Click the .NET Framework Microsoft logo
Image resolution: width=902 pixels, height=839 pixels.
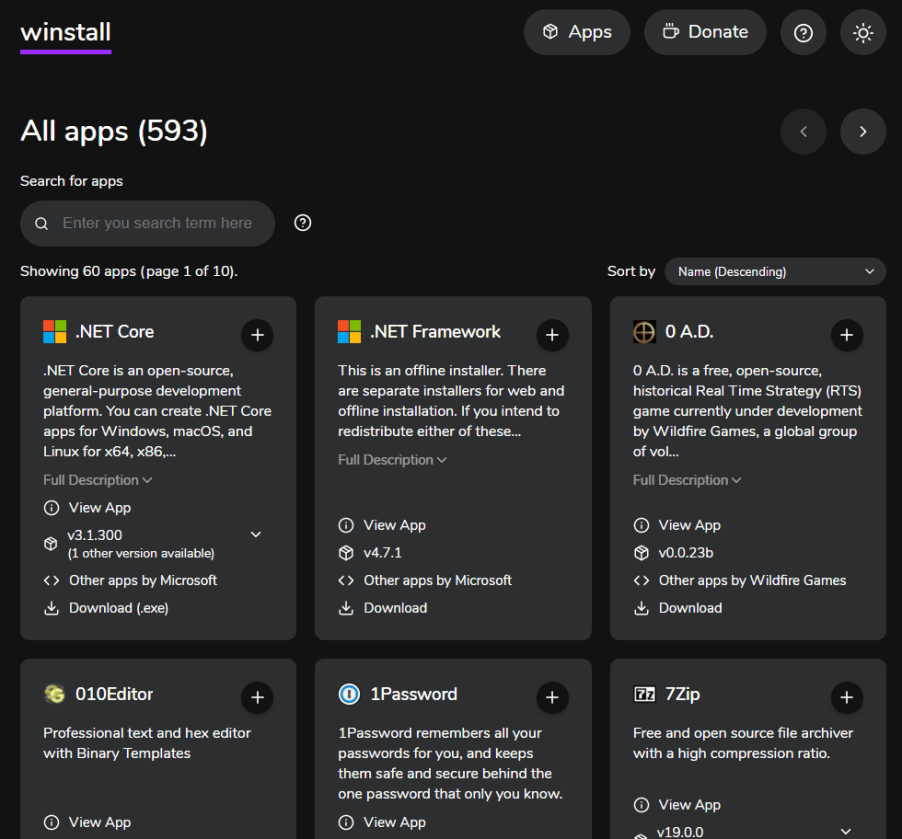coord(349,332)
